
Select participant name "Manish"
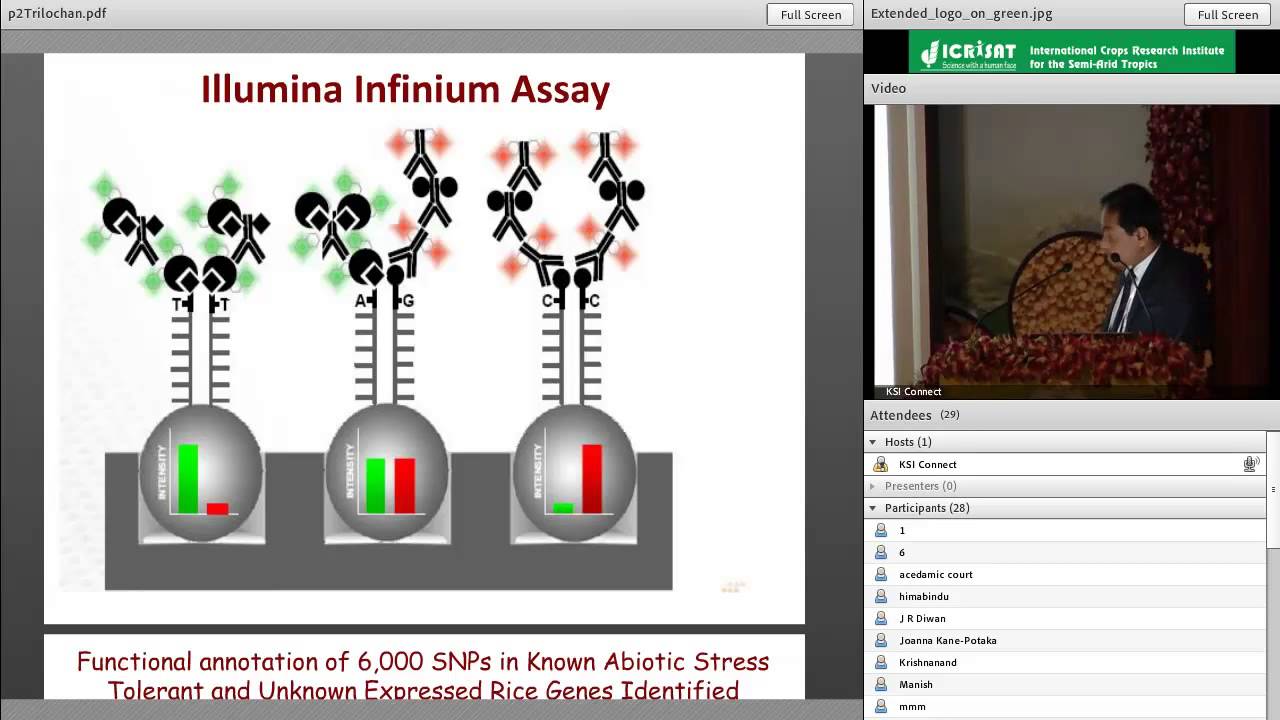click(915, 684)
